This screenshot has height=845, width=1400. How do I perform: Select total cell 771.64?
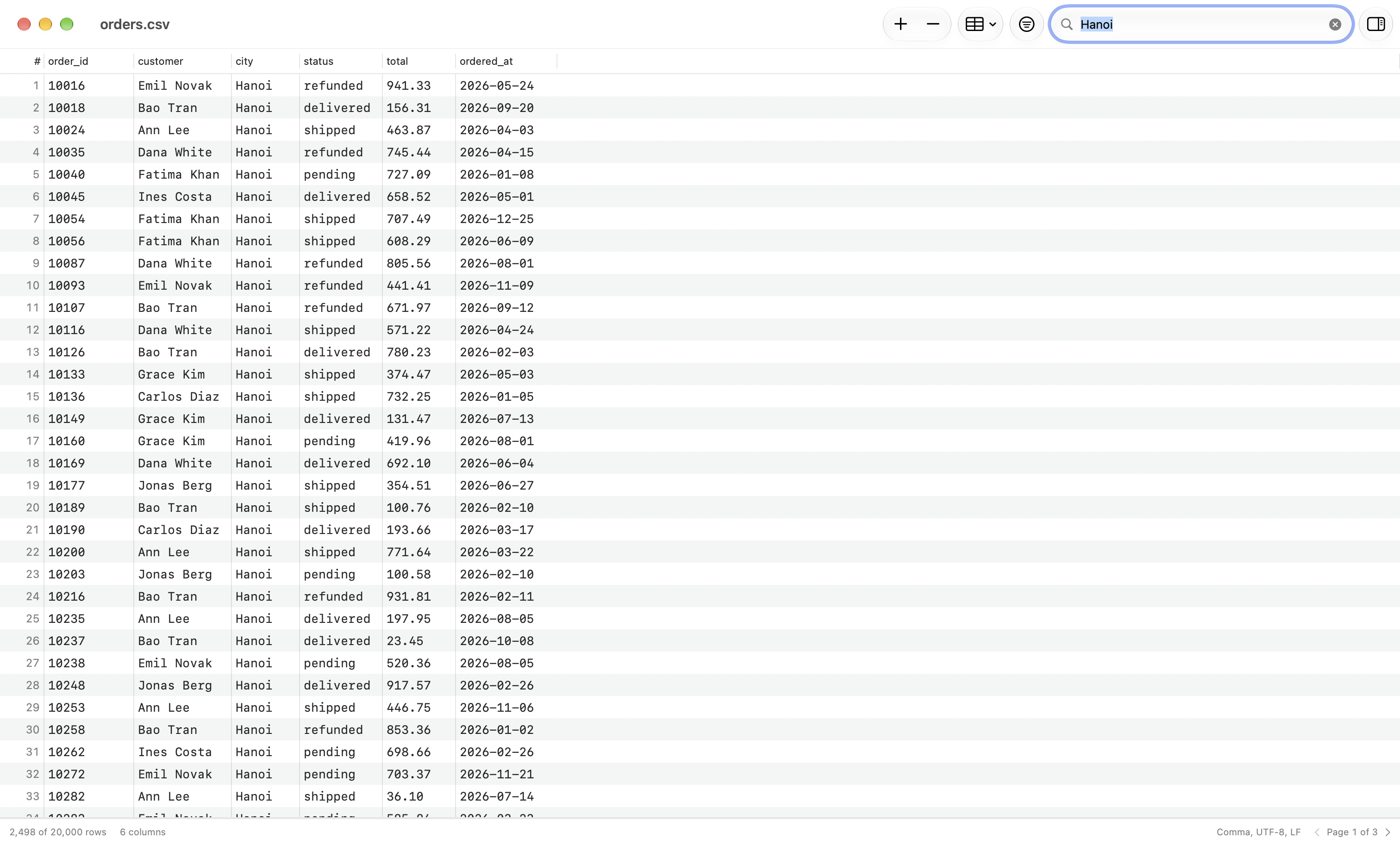419,552
